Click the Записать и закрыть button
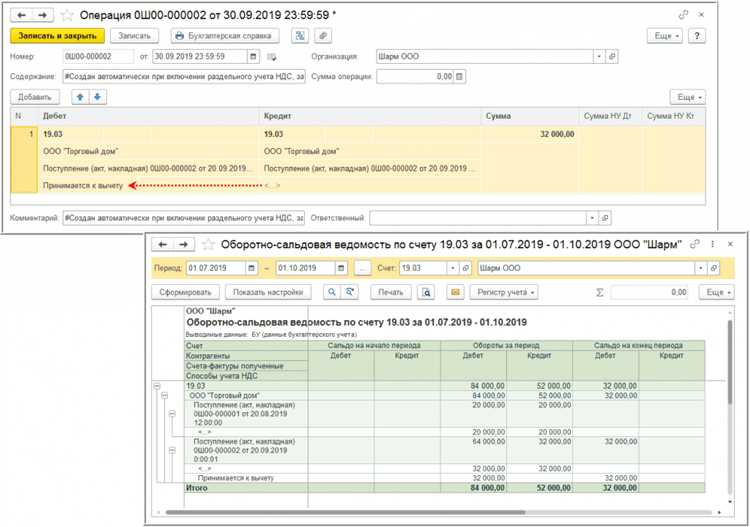This screenshot has height=527, width=750. click(57, 36)
